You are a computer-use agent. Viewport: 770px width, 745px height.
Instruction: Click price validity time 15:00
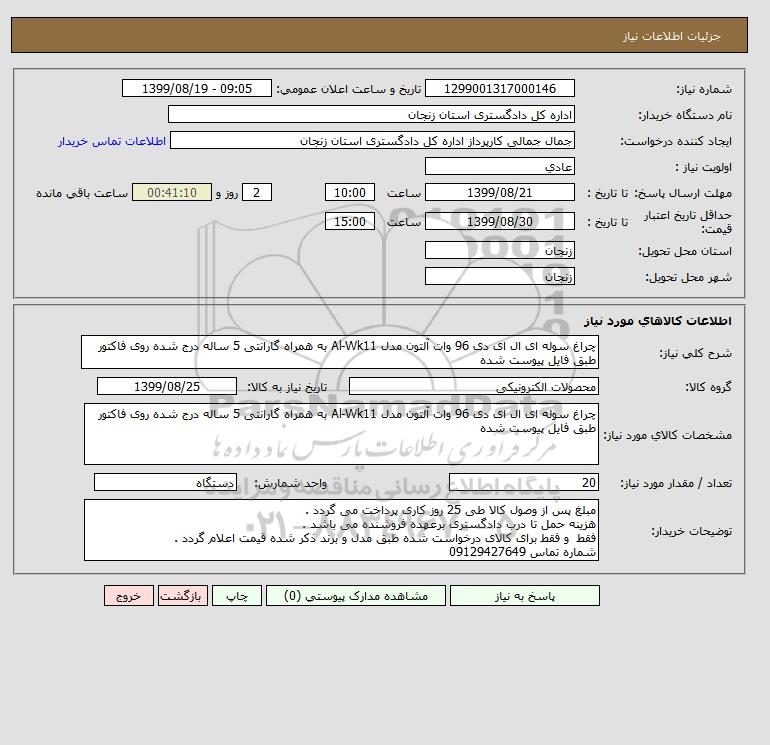pos(350,221)
